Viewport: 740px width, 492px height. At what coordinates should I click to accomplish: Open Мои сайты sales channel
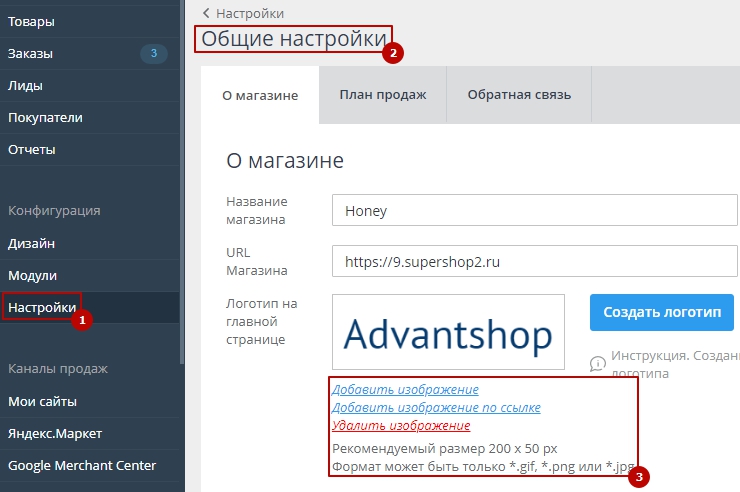(x=42, y=401)
